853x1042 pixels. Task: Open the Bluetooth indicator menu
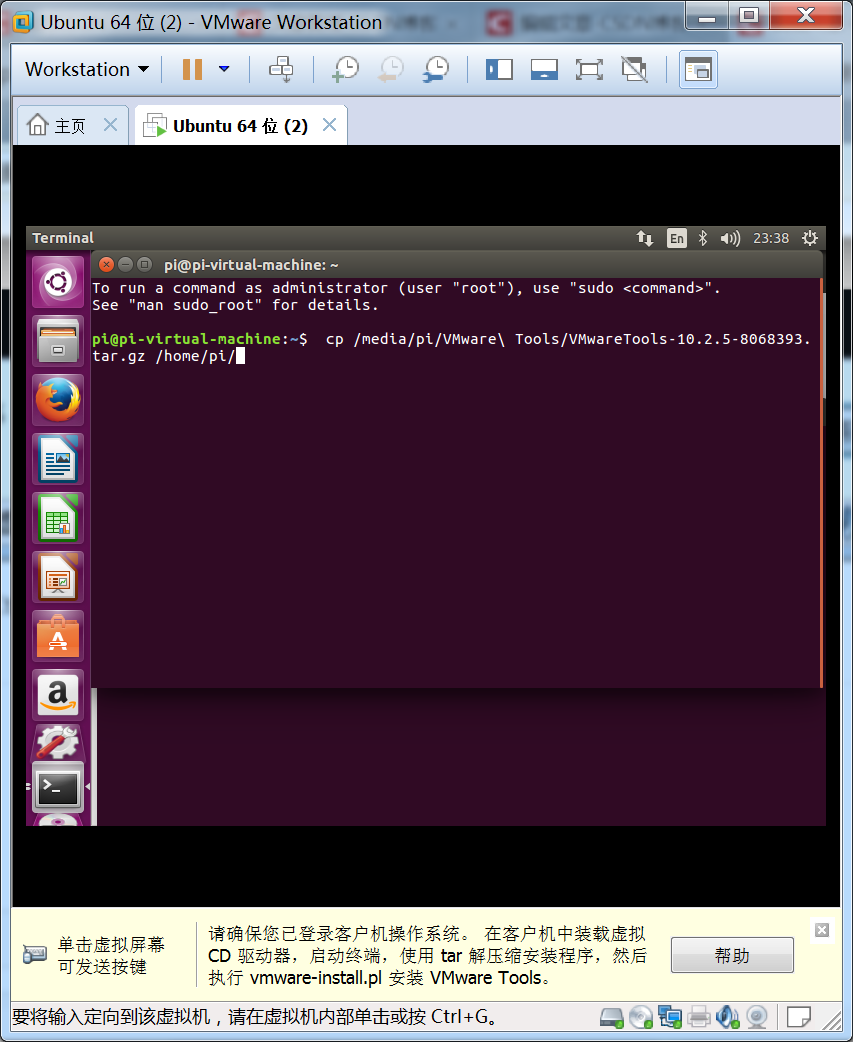703,238
